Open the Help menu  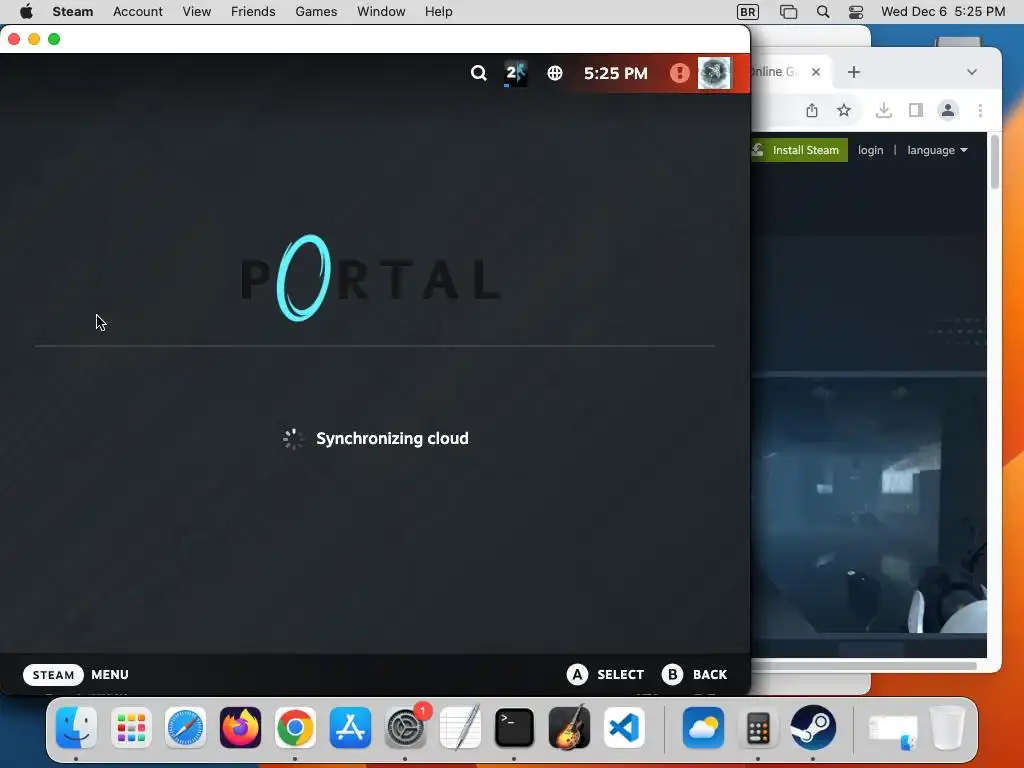(x=439, y=12)
